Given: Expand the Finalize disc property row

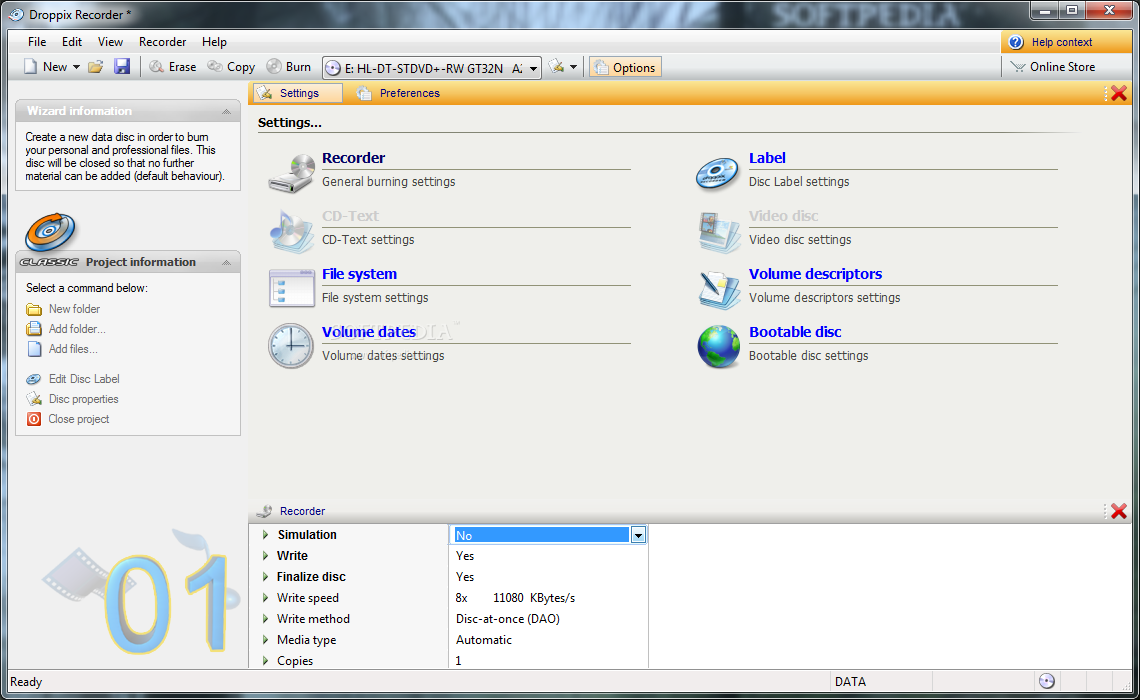Looking at the screenshot, I should tap(265, 577).
